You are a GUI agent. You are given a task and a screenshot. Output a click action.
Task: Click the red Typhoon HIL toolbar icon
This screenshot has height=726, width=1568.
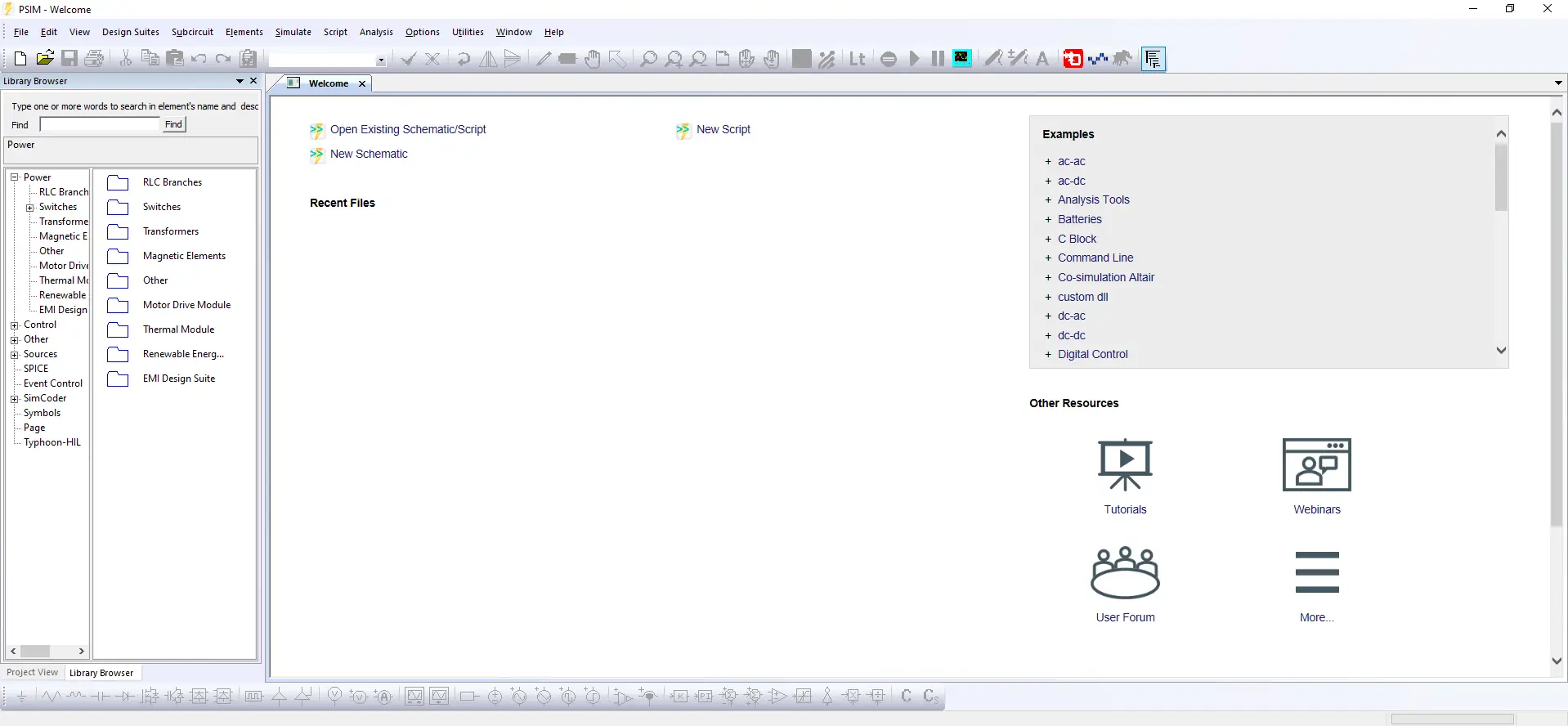point(1073,59)
